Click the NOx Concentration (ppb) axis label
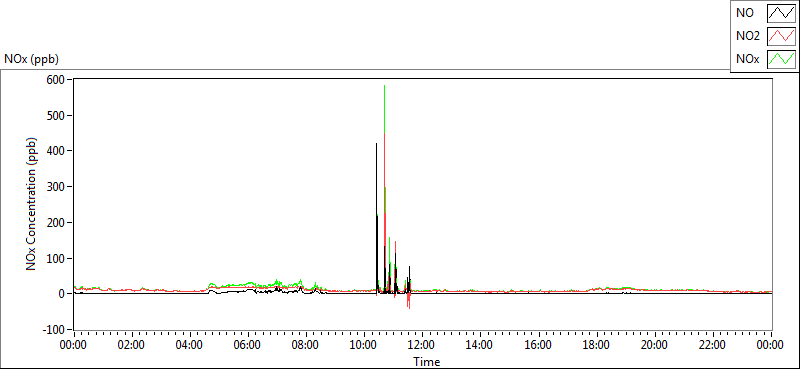The width and height of the screenshot is (800, 369). point(32,203)
